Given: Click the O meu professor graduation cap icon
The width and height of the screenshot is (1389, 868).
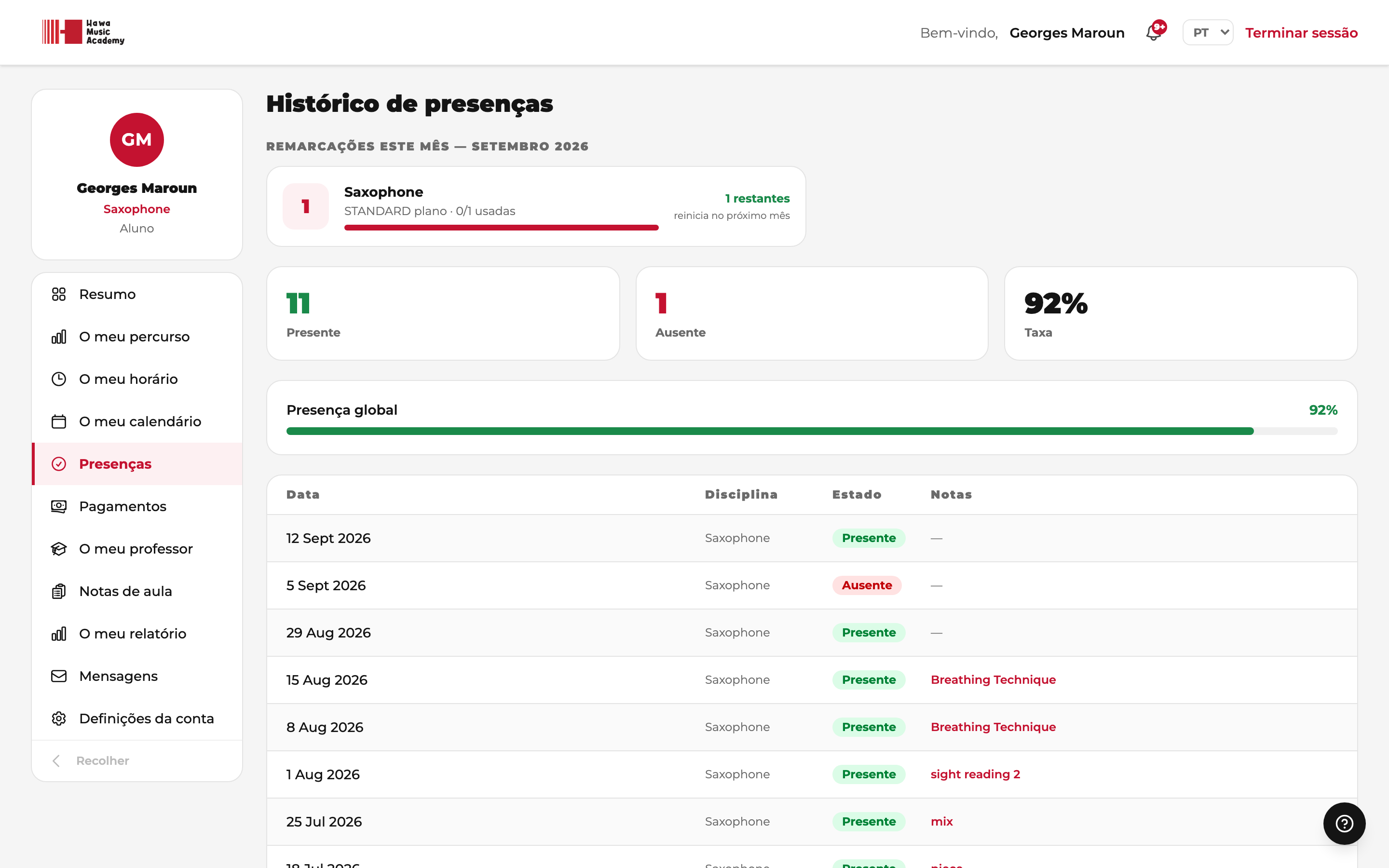Looking at the screenshot, I should [x=58, y=549].
